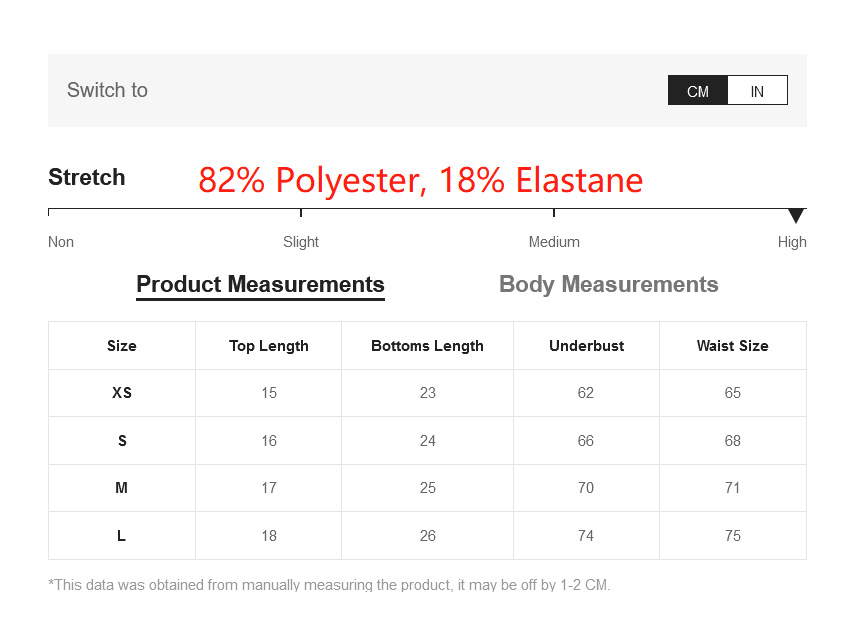
Task: Click the Size column header
Action: click(x=122, y=346)
